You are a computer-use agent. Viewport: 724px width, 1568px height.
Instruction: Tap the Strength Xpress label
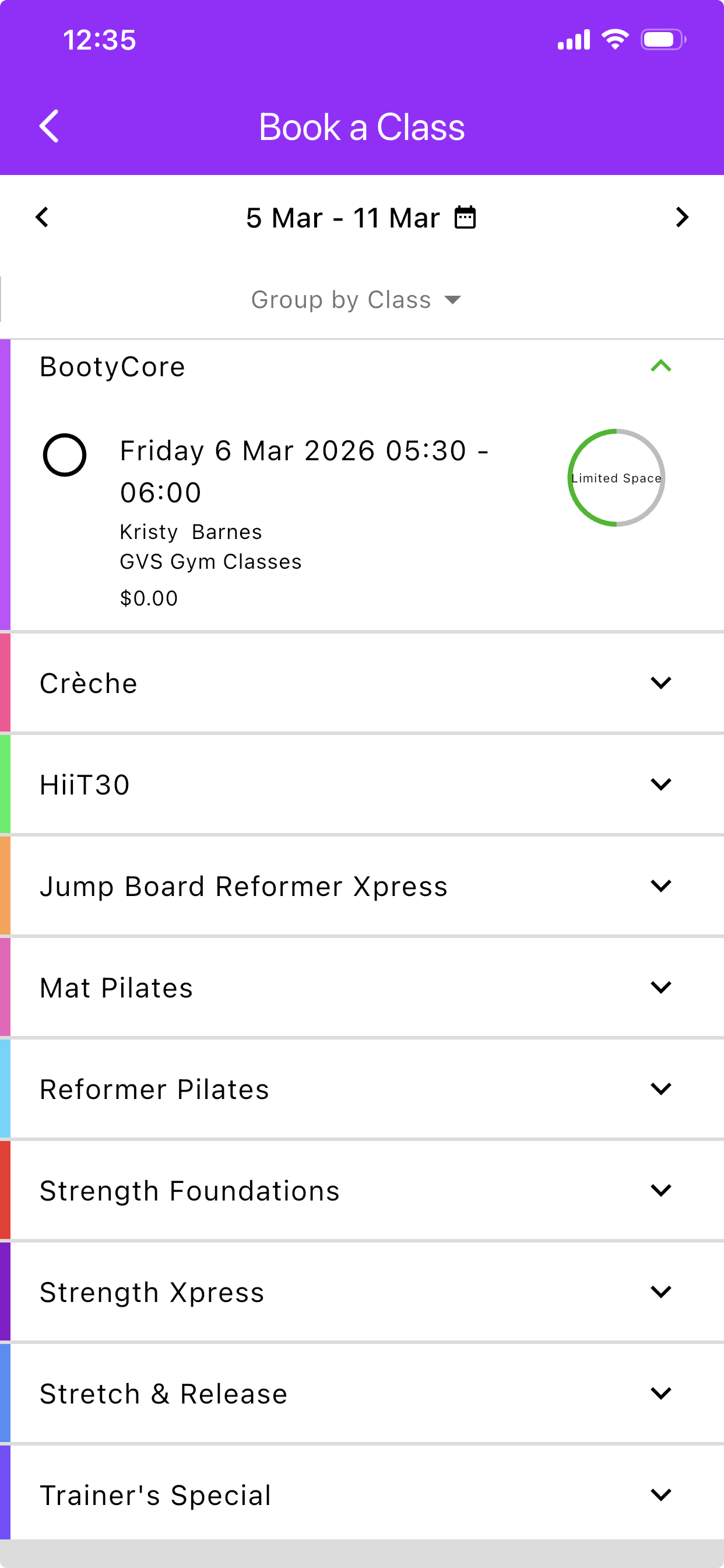coord(152,1292)
